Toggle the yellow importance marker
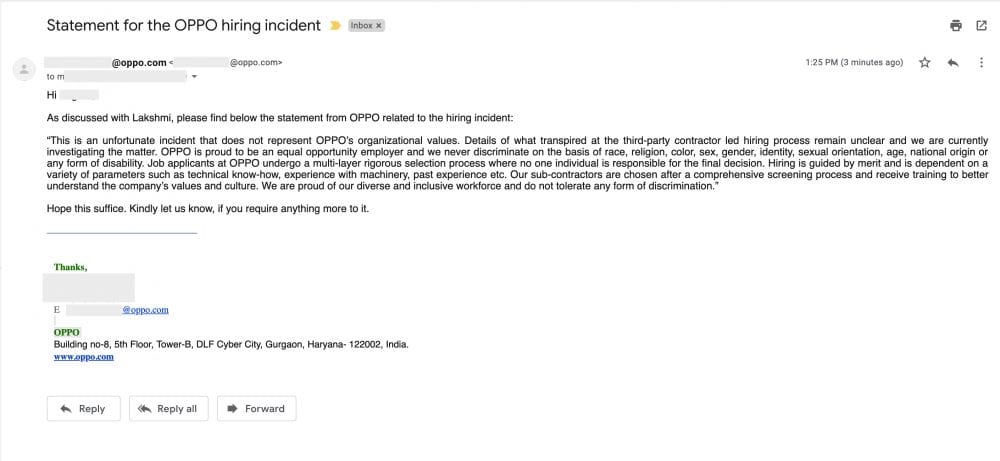 (336, 25)
